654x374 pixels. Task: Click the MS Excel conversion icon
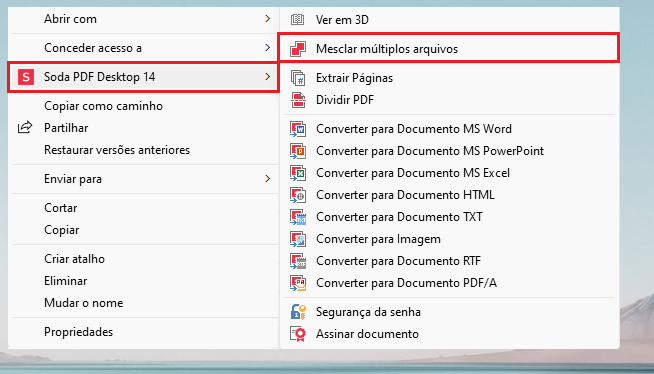click(x=298, y=173)
